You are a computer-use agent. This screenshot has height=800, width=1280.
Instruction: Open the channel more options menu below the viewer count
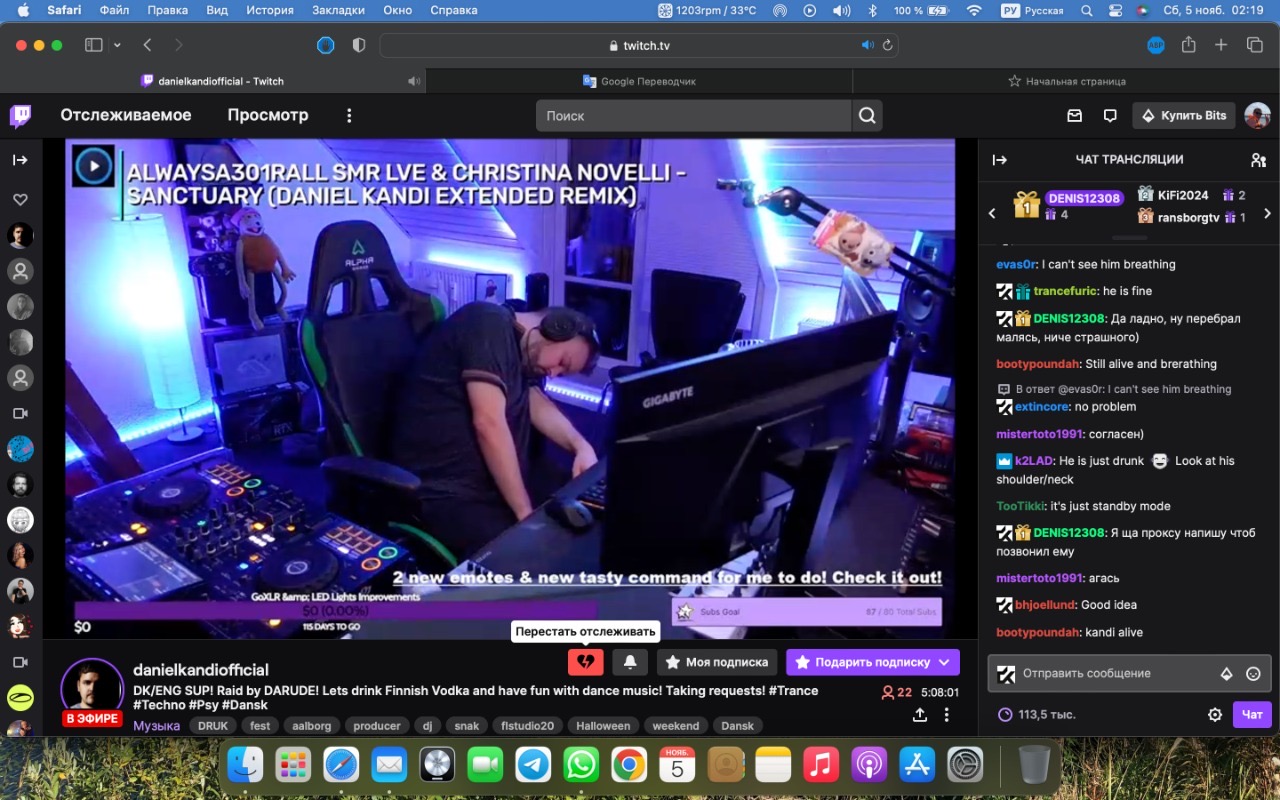(947, 715)
